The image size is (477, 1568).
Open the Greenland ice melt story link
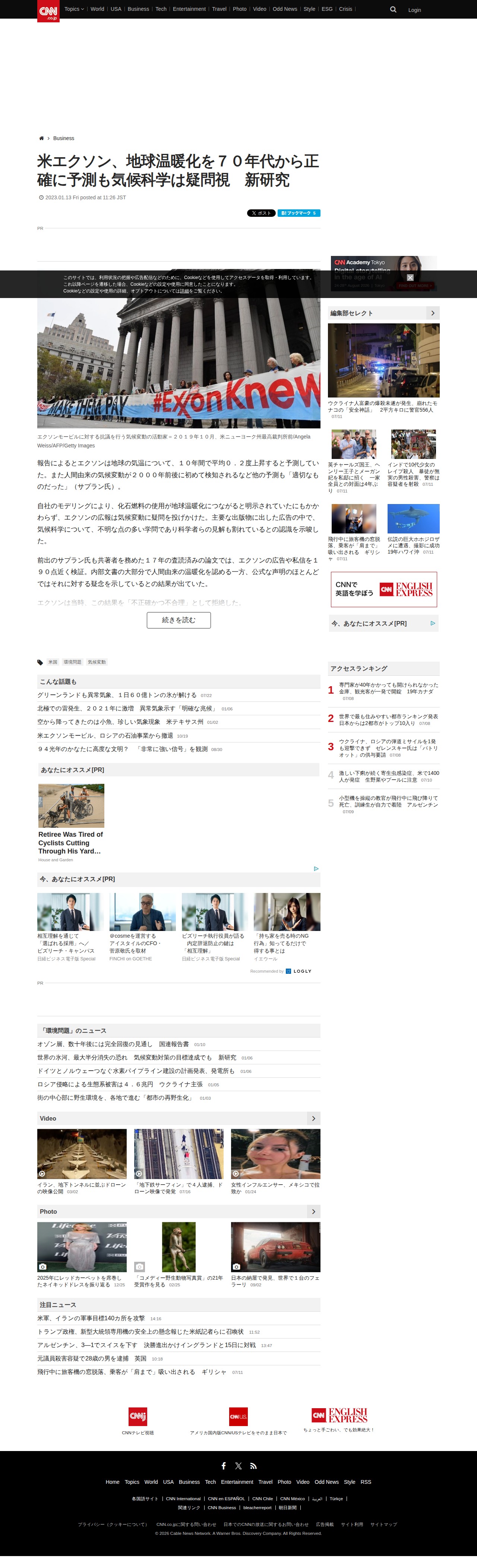pyautogui.click(x=117, y=695)
